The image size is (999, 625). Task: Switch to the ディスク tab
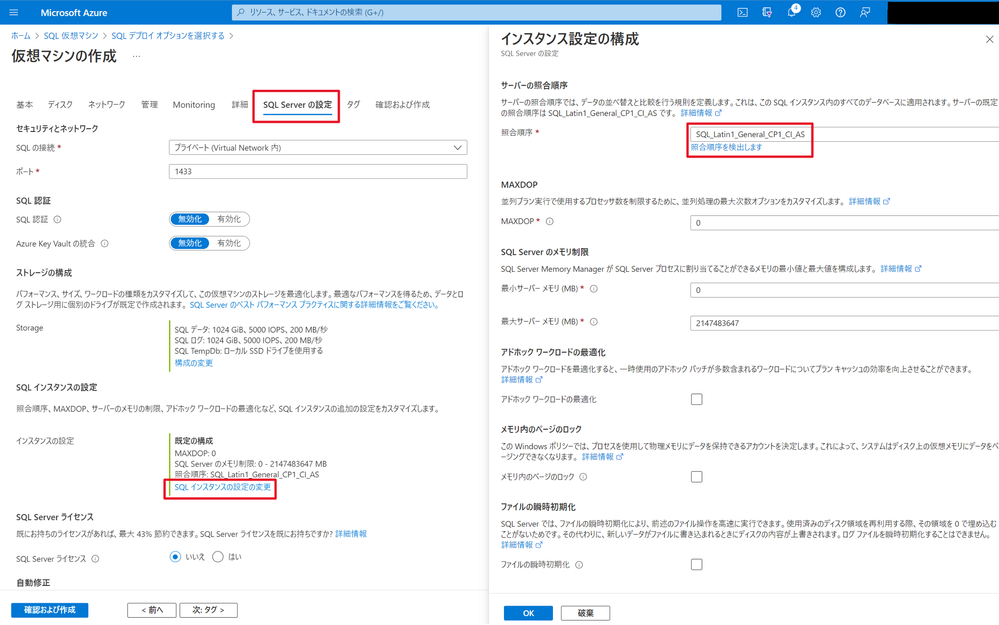coord(61,104)
